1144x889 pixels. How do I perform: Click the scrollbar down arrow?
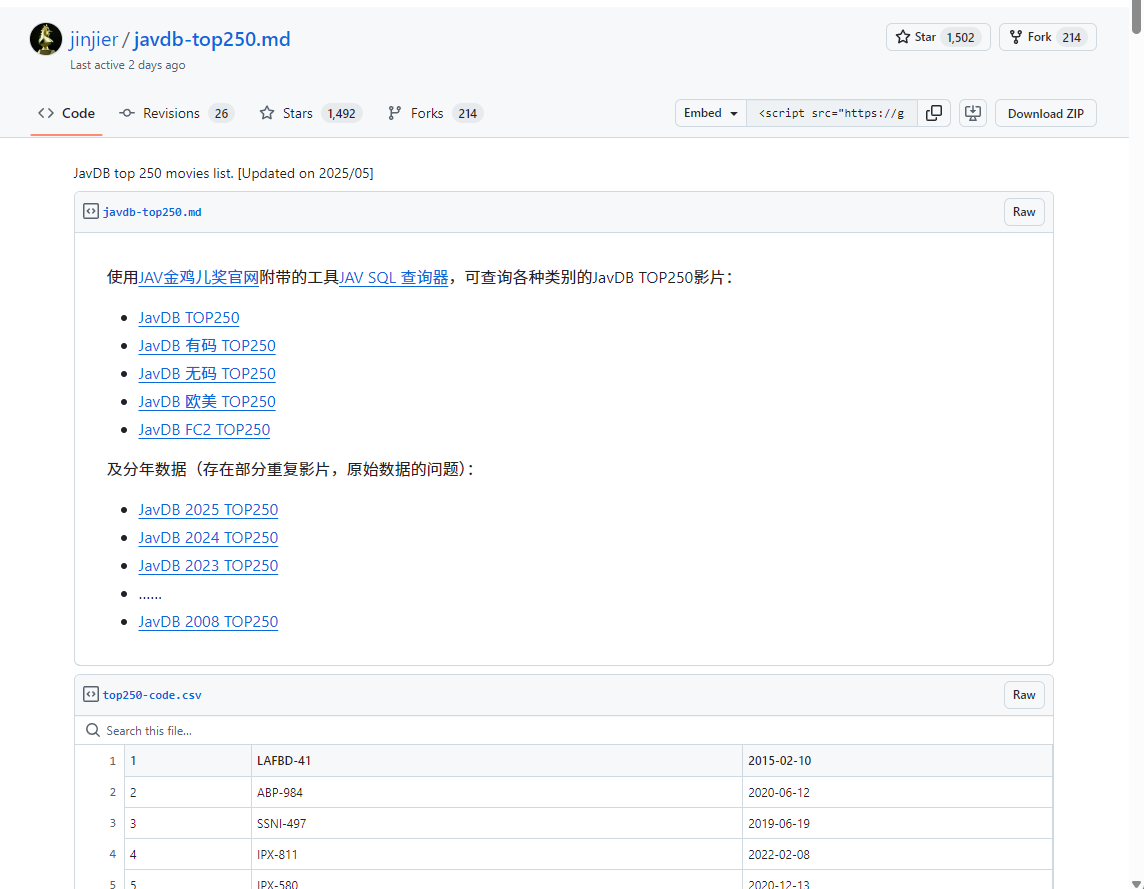point(1137,883)
